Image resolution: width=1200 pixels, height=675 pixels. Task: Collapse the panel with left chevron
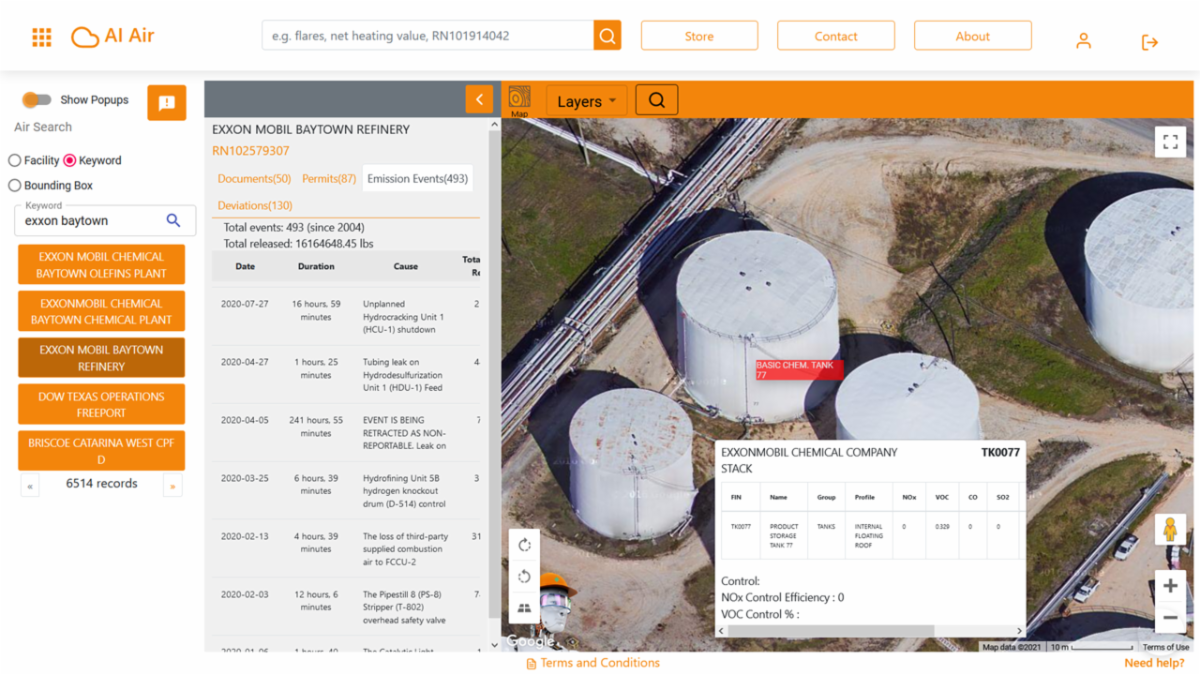(480, 99)
